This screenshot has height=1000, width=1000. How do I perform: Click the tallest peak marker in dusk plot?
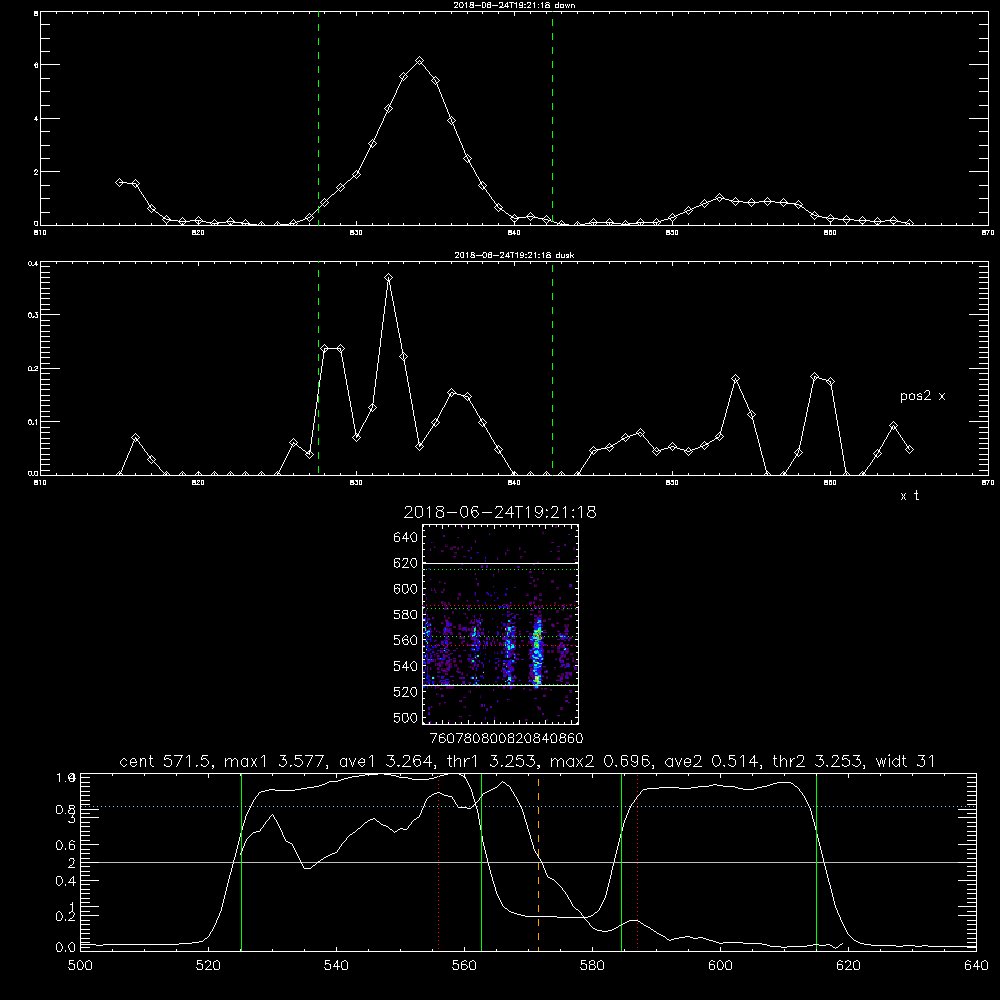pos(388,277)
